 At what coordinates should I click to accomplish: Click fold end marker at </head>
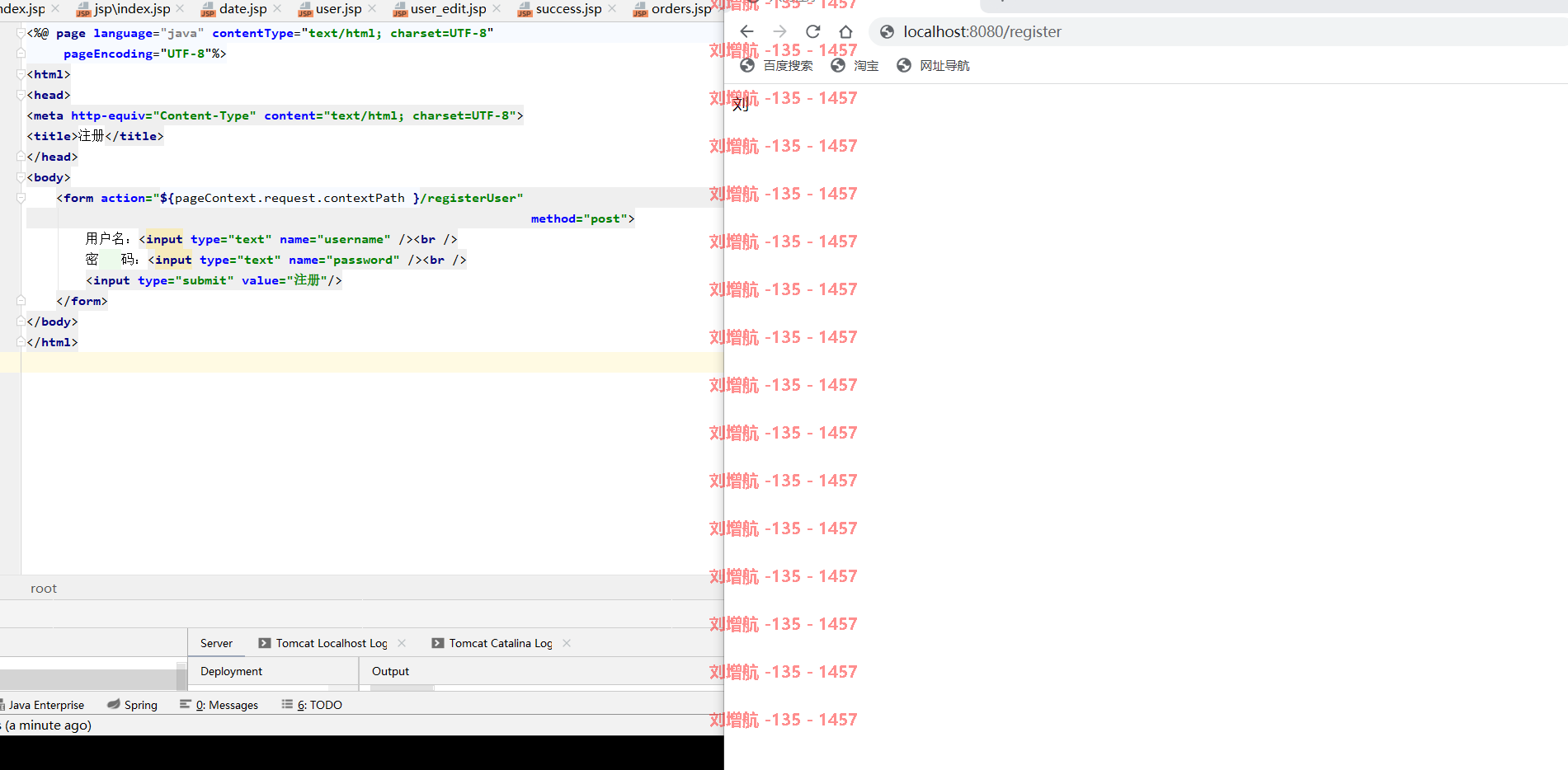click(x=21, y=157)
